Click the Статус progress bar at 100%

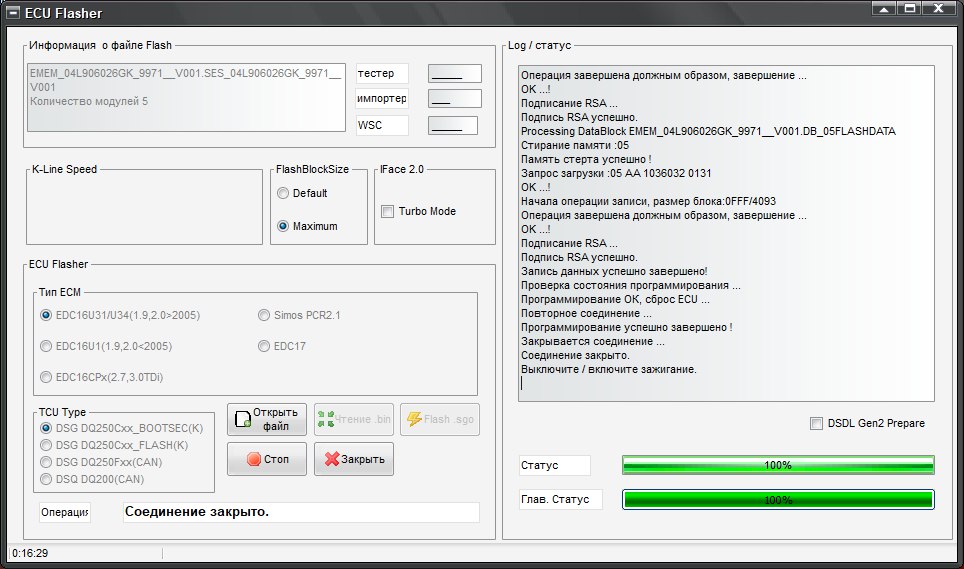(778, 465)
